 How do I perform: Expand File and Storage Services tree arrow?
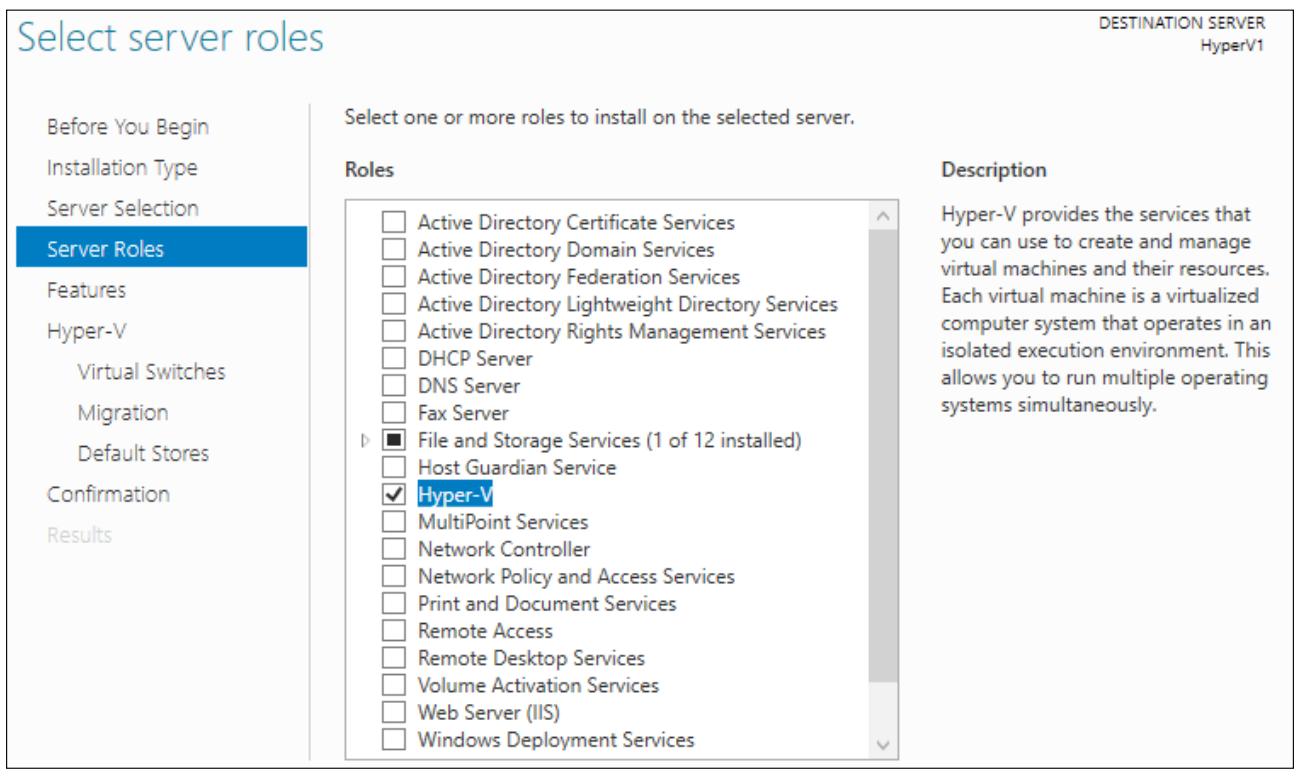point(366,440)
